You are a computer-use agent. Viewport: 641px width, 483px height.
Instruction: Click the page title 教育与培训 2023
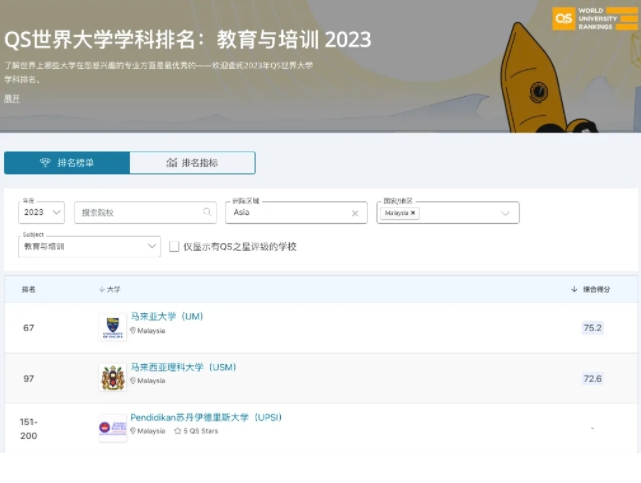pos(294,40)
